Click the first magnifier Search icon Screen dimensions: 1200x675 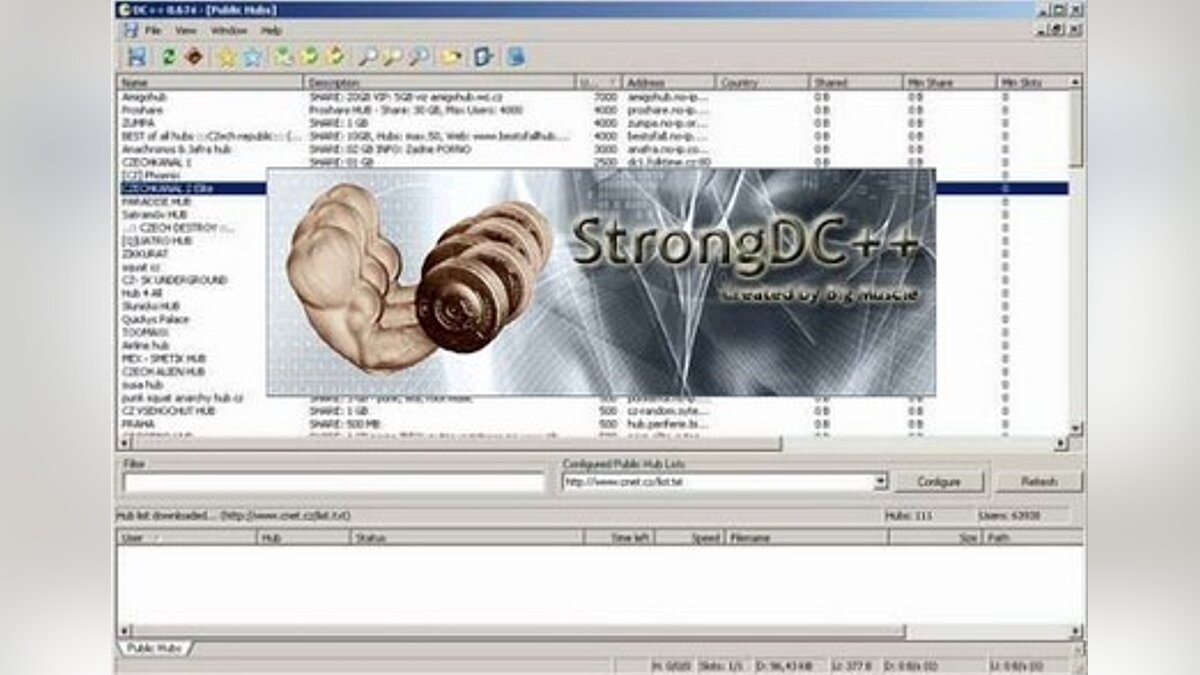(368, 57)
